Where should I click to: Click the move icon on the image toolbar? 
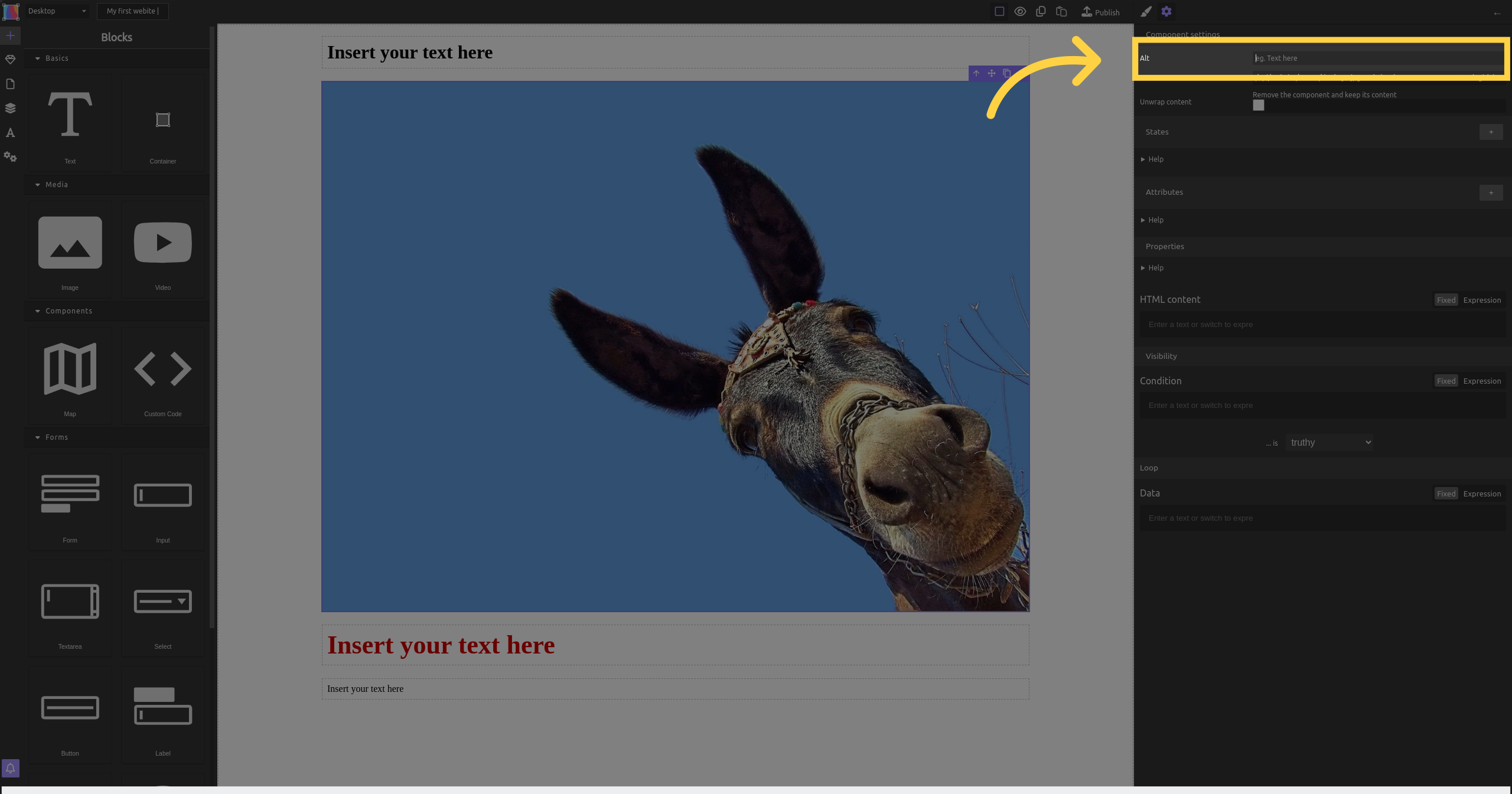(x=992, y=74)
